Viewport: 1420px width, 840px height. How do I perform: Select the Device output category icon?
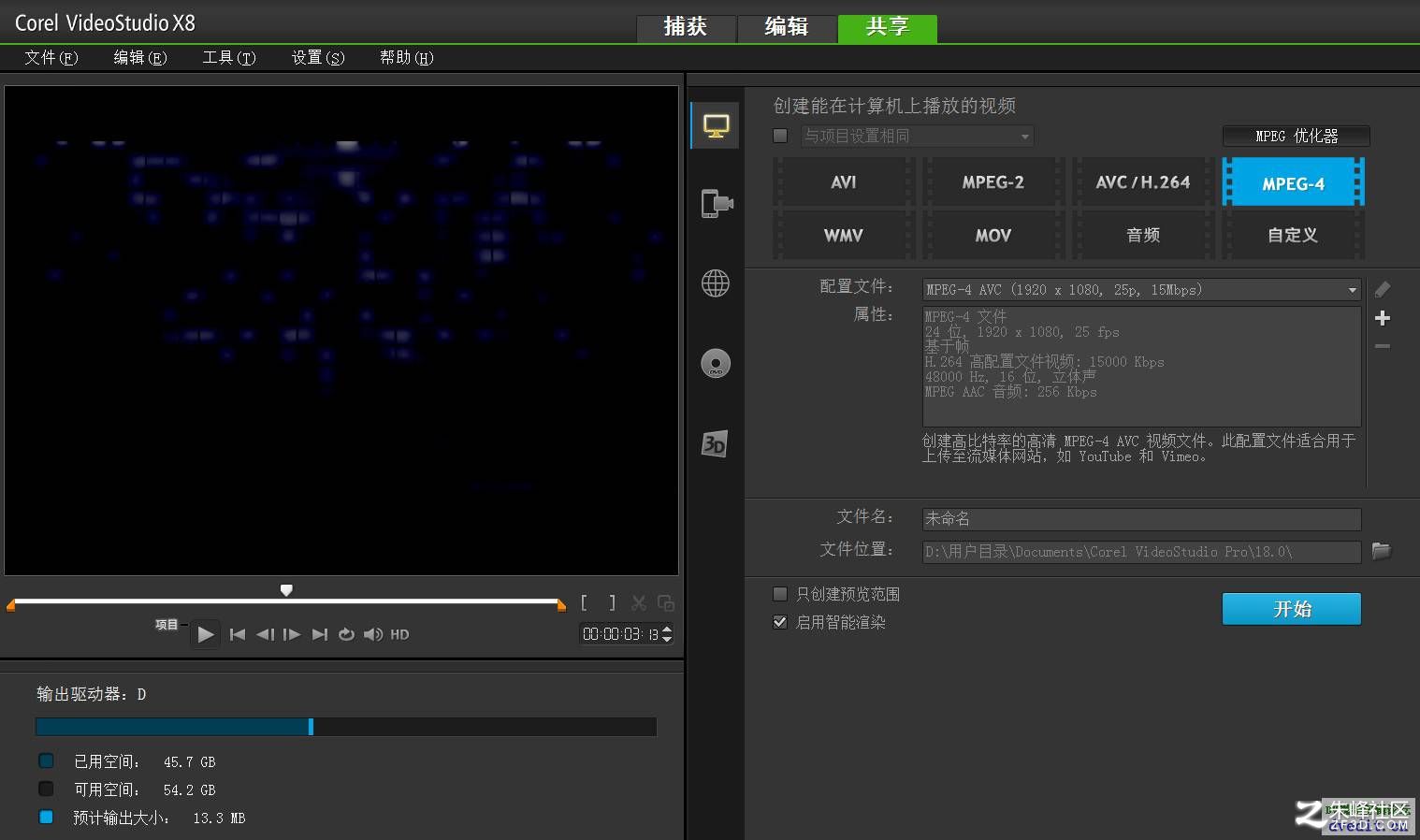(716, 203)
